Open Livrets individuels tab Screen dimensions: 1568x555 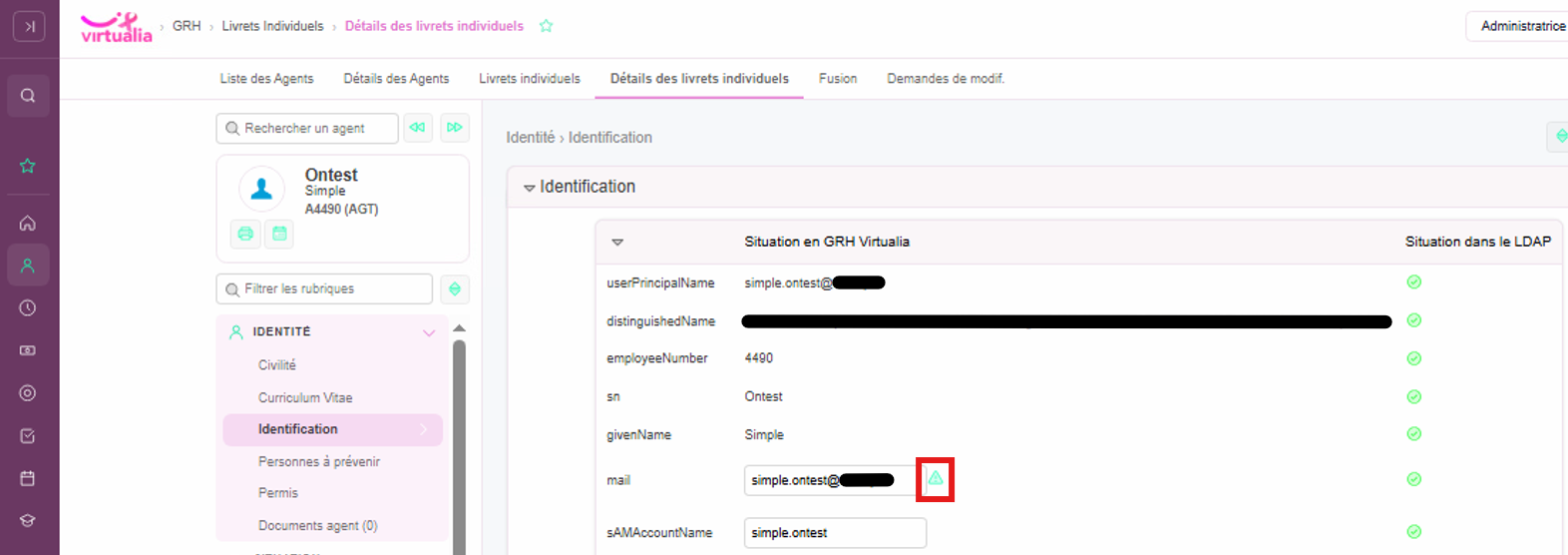529,79
